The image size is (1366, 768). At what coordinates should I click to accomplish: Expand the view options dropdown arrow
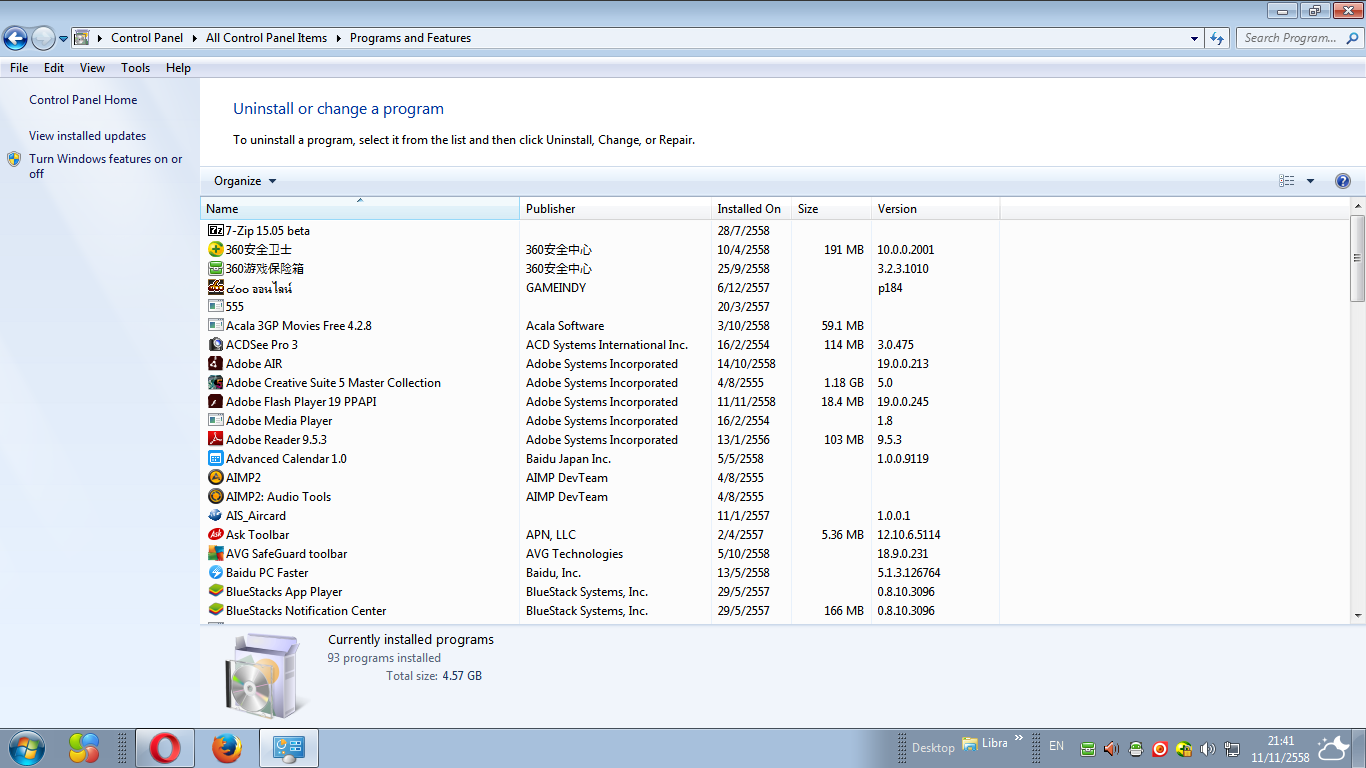tap(1310, 181)
